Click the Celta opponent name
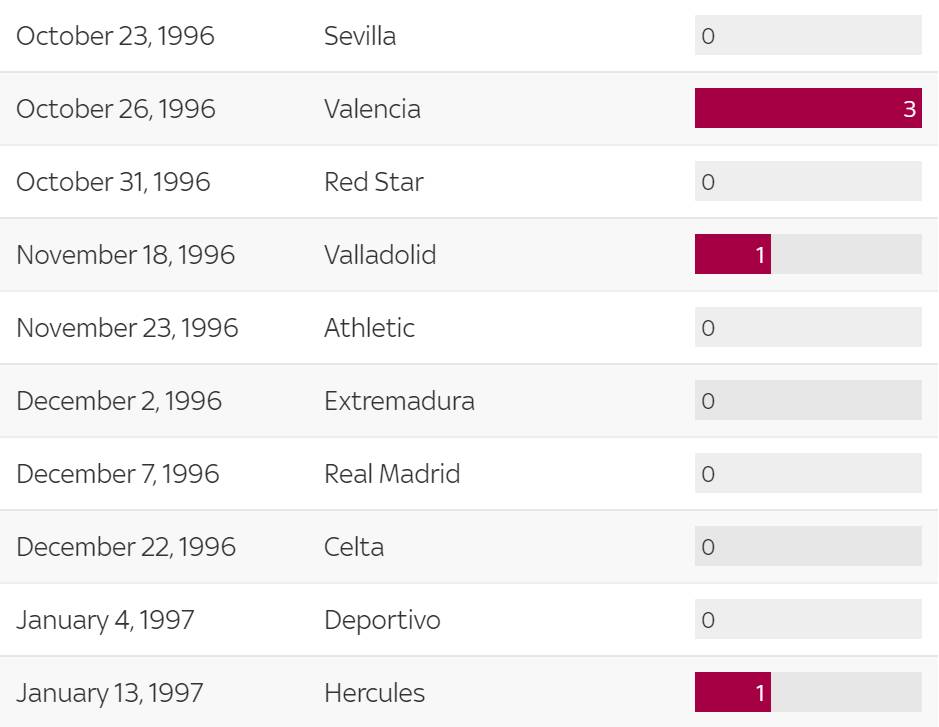The width and height of the screenshot is (939, 727). tap(354, 547)
